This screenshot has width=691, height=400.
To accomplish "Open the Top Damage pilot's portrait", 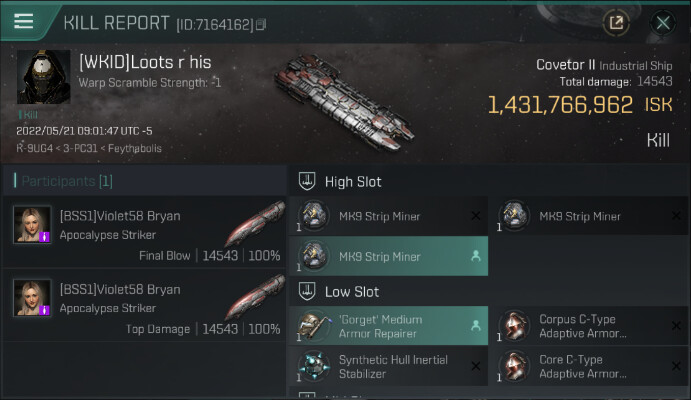I will (x=32, y=297).
